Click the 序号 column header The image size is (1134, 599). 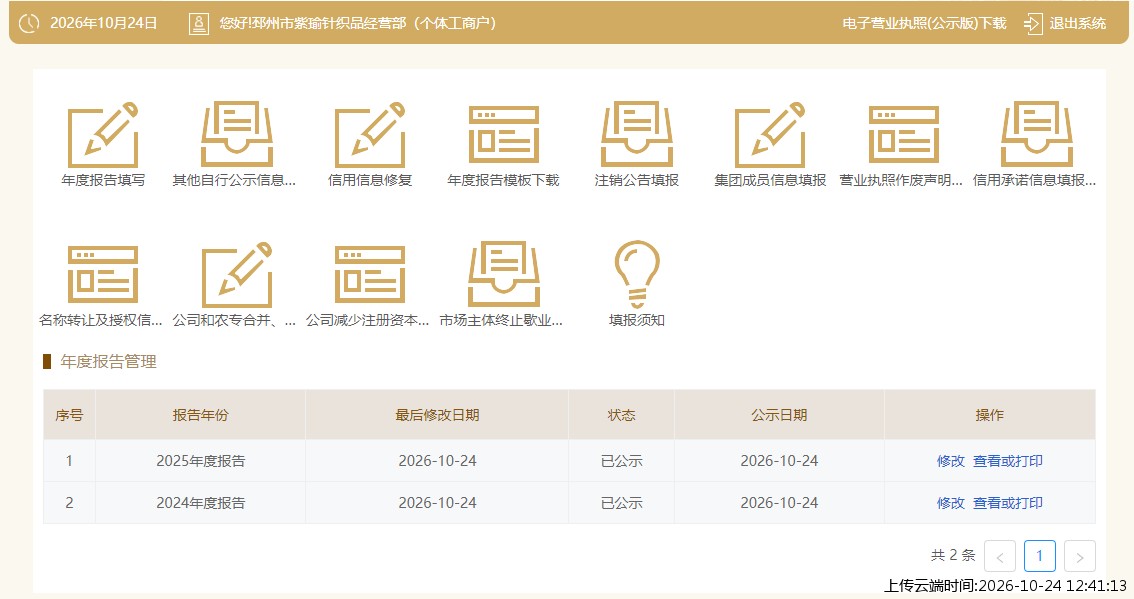(69, 415)
